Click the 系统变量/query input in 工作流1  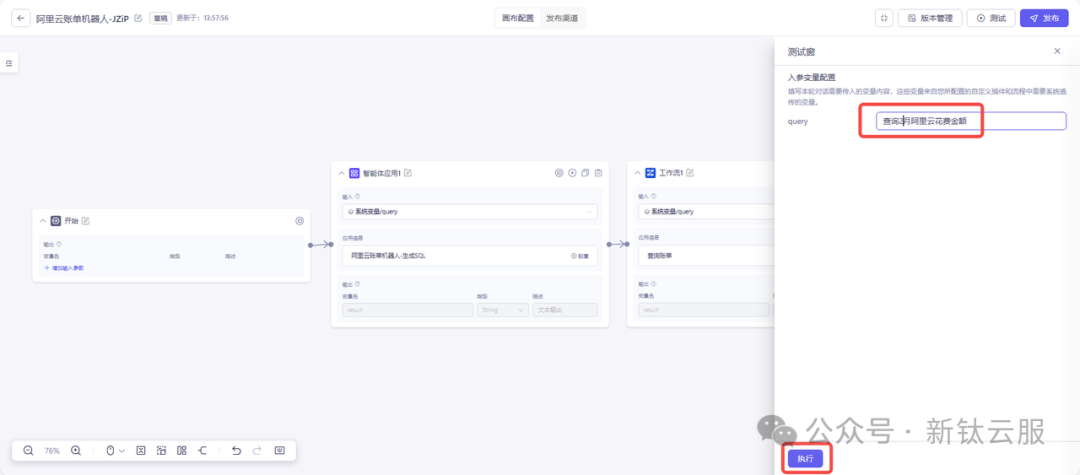point(705,212)
